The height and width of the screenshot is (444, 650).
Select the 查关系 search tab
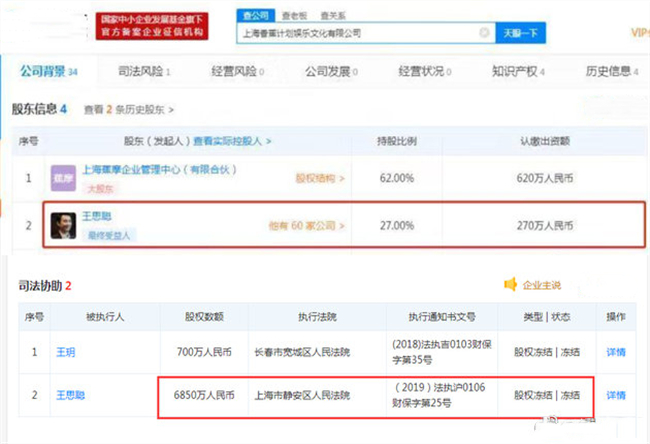click(333, 16)
